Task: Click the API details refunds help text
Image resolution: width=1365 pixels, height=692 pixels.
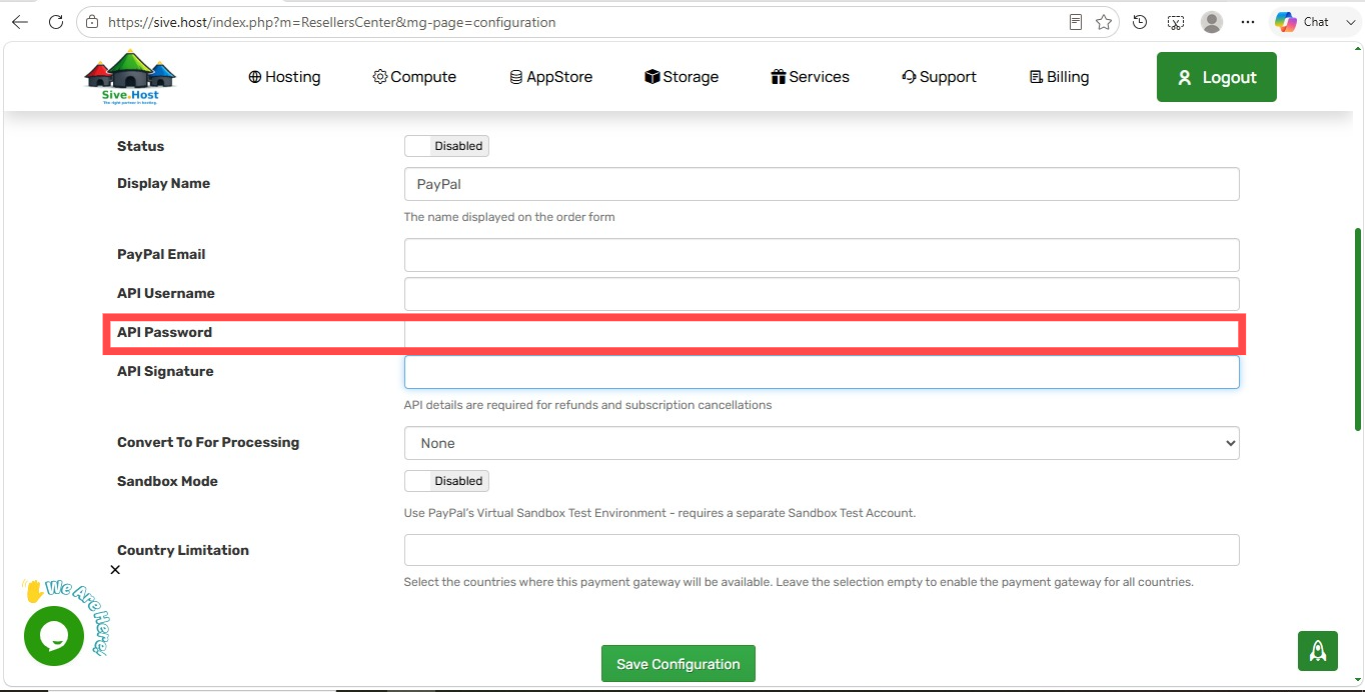Action: click(x=588, y=405)
